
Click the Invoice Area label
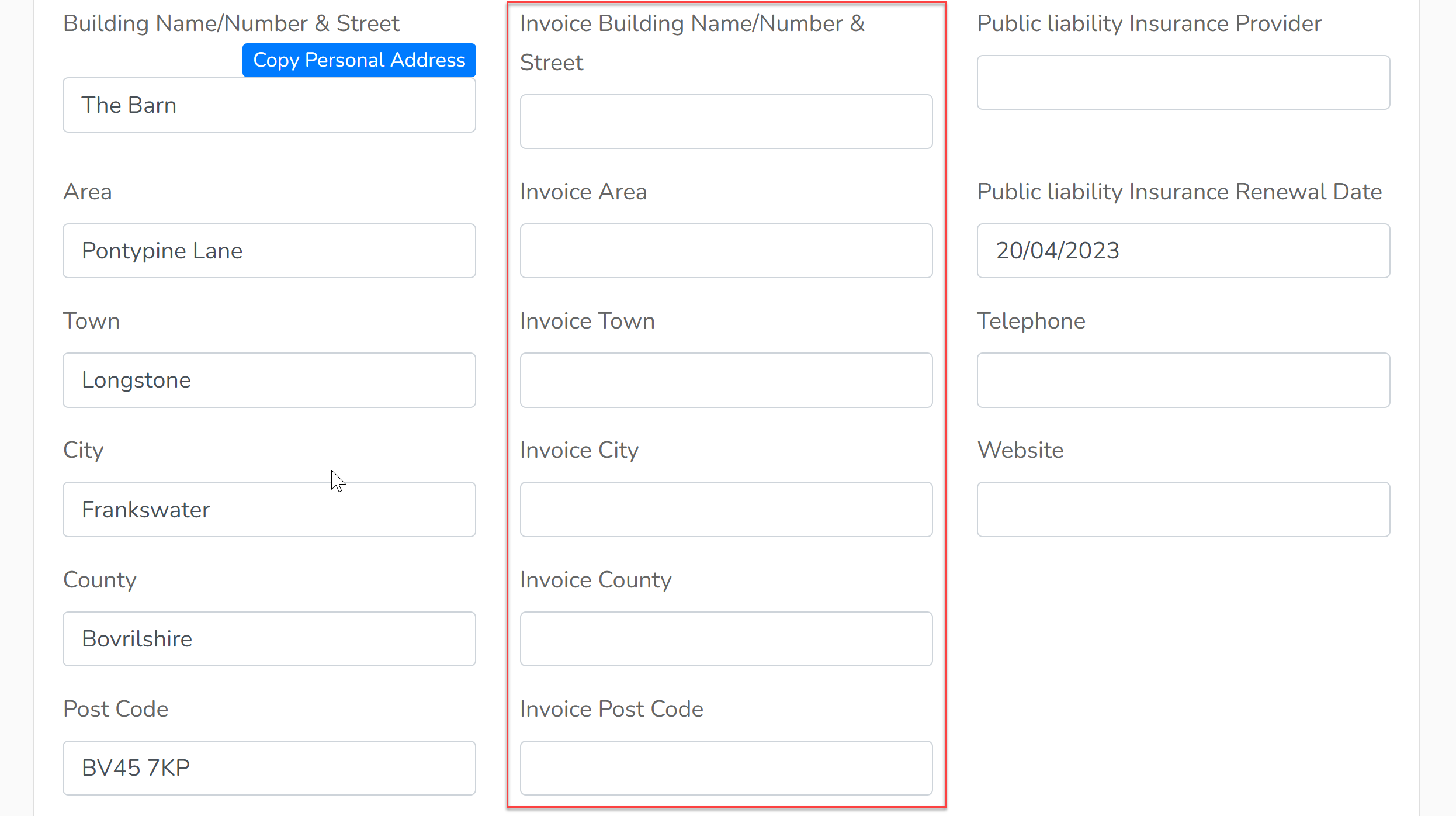584,192
